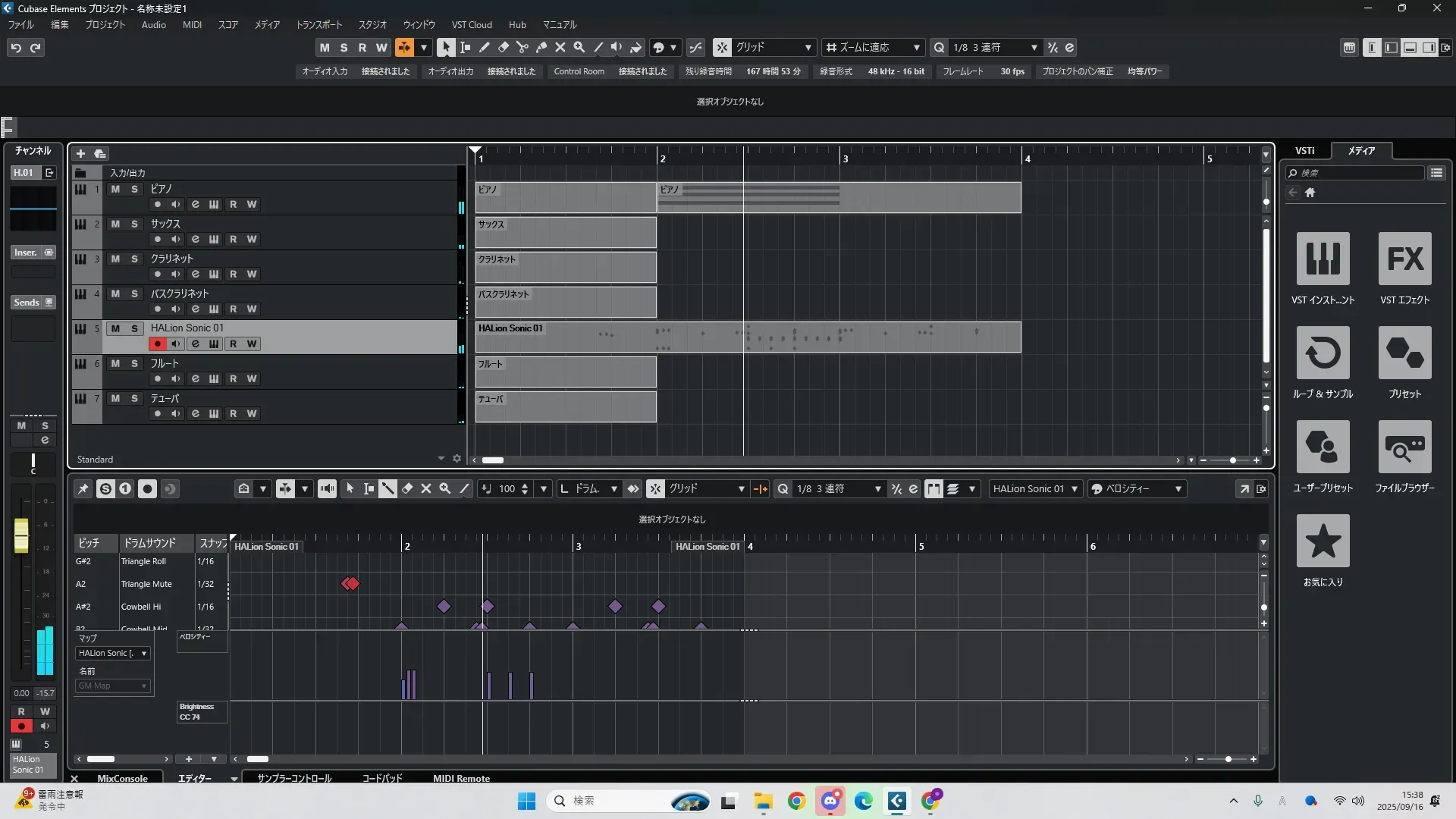Click the コードパッド tab button
This screenshot has height=819, width=1456.
click(x=381, y=778)
